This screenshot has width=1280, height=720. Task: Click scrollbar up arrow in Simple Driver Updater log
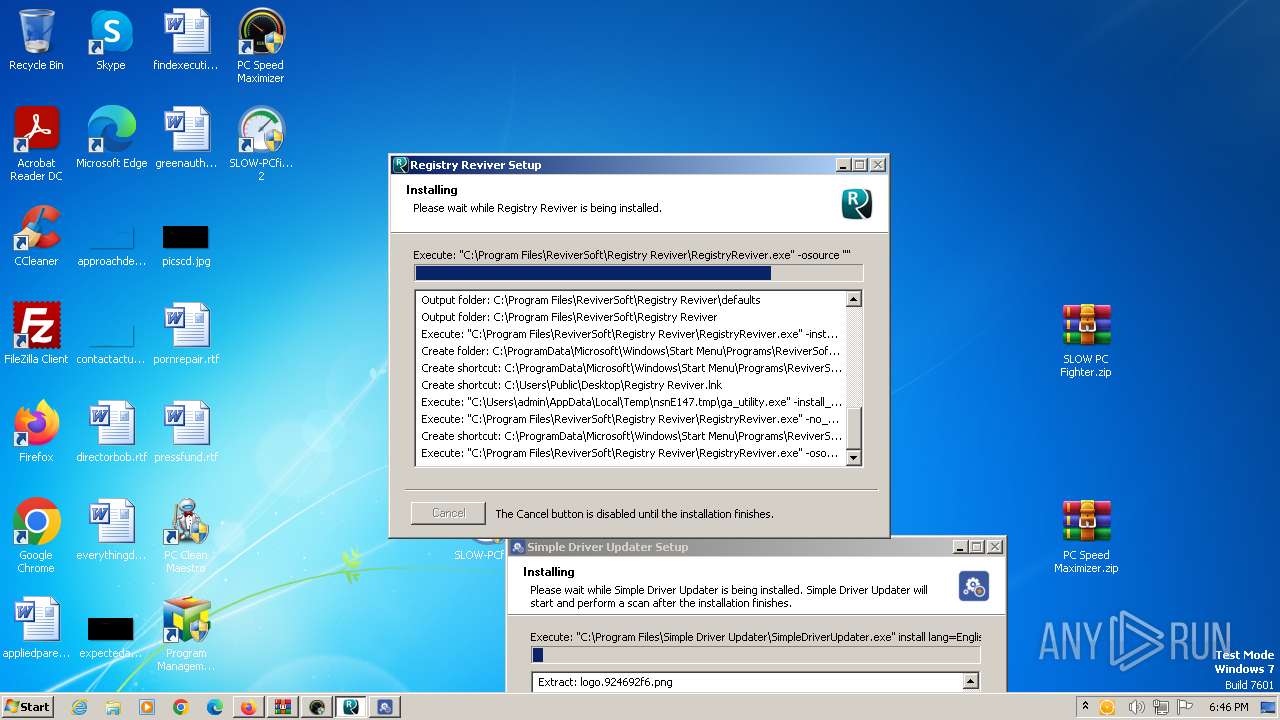tap(970, 682)
